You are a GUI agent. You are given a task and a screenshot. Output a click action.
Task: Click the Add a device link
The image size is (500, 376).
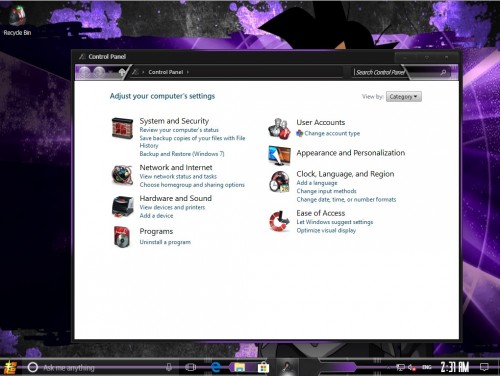pos(156,216)
